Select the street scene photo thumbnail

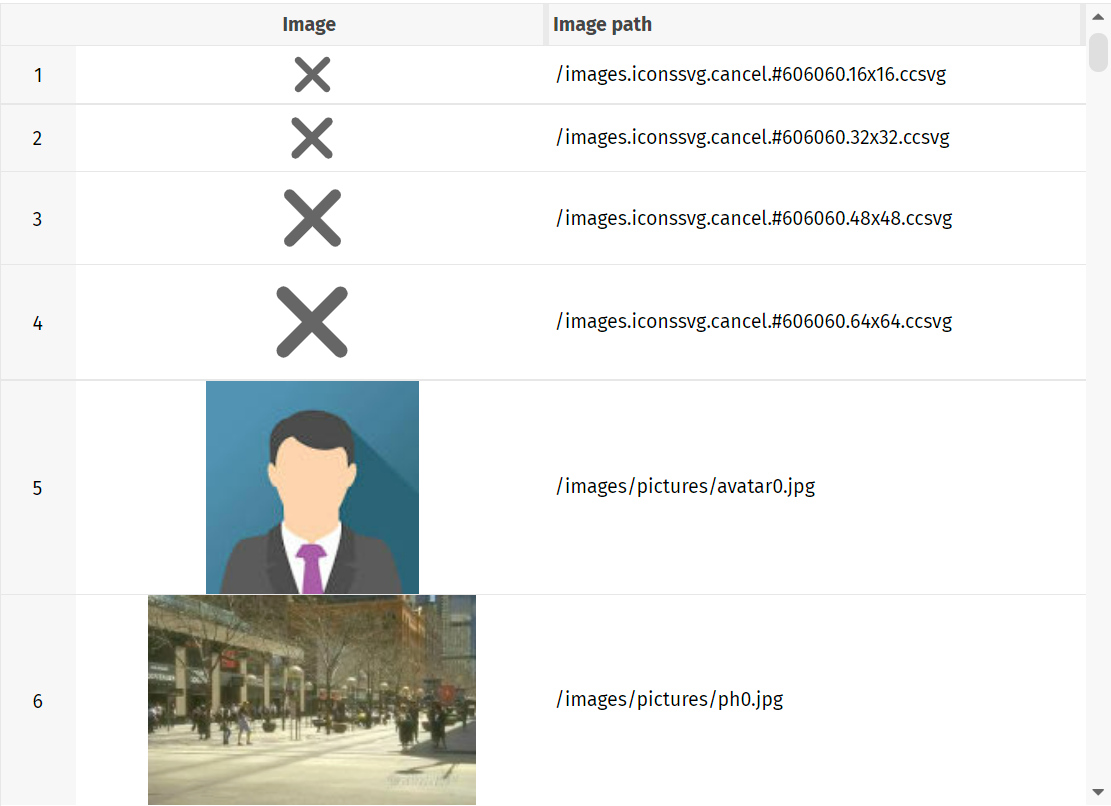click(312, 700)
